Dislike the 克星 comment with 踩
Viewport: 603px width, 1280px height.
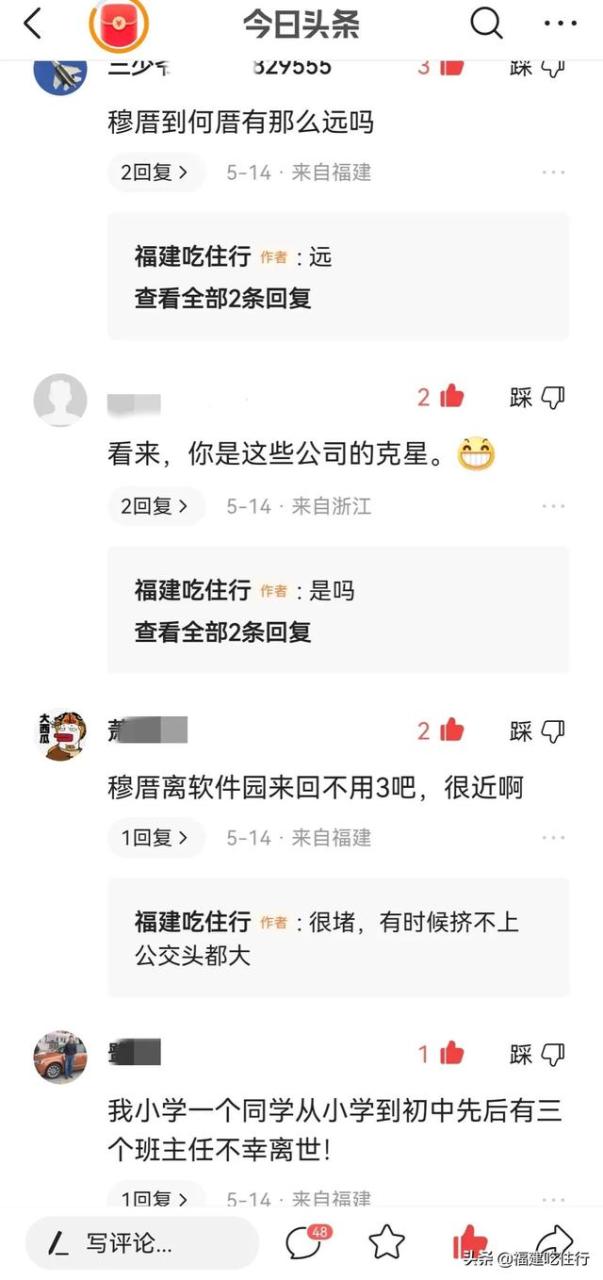coord(537,397)
